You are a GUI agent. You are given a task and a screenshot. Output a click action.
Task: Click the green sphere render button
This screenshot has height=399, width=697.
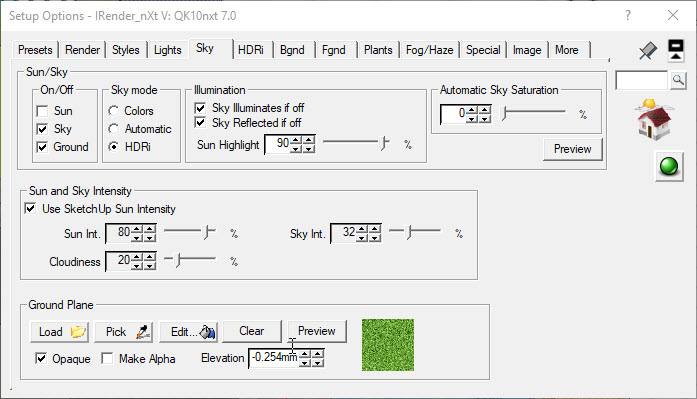[x=669, y=167]
